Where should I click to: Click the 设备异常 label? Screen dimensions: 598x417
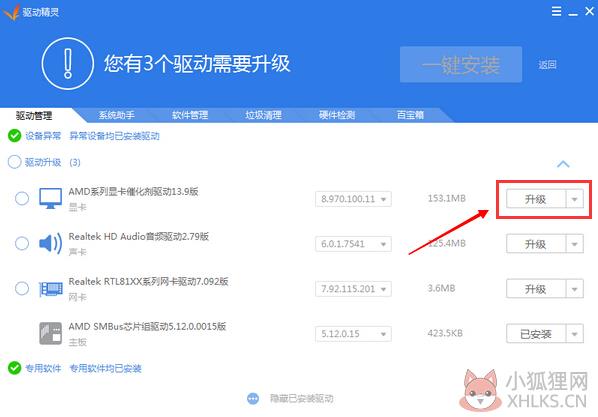[x=43, y=136]
